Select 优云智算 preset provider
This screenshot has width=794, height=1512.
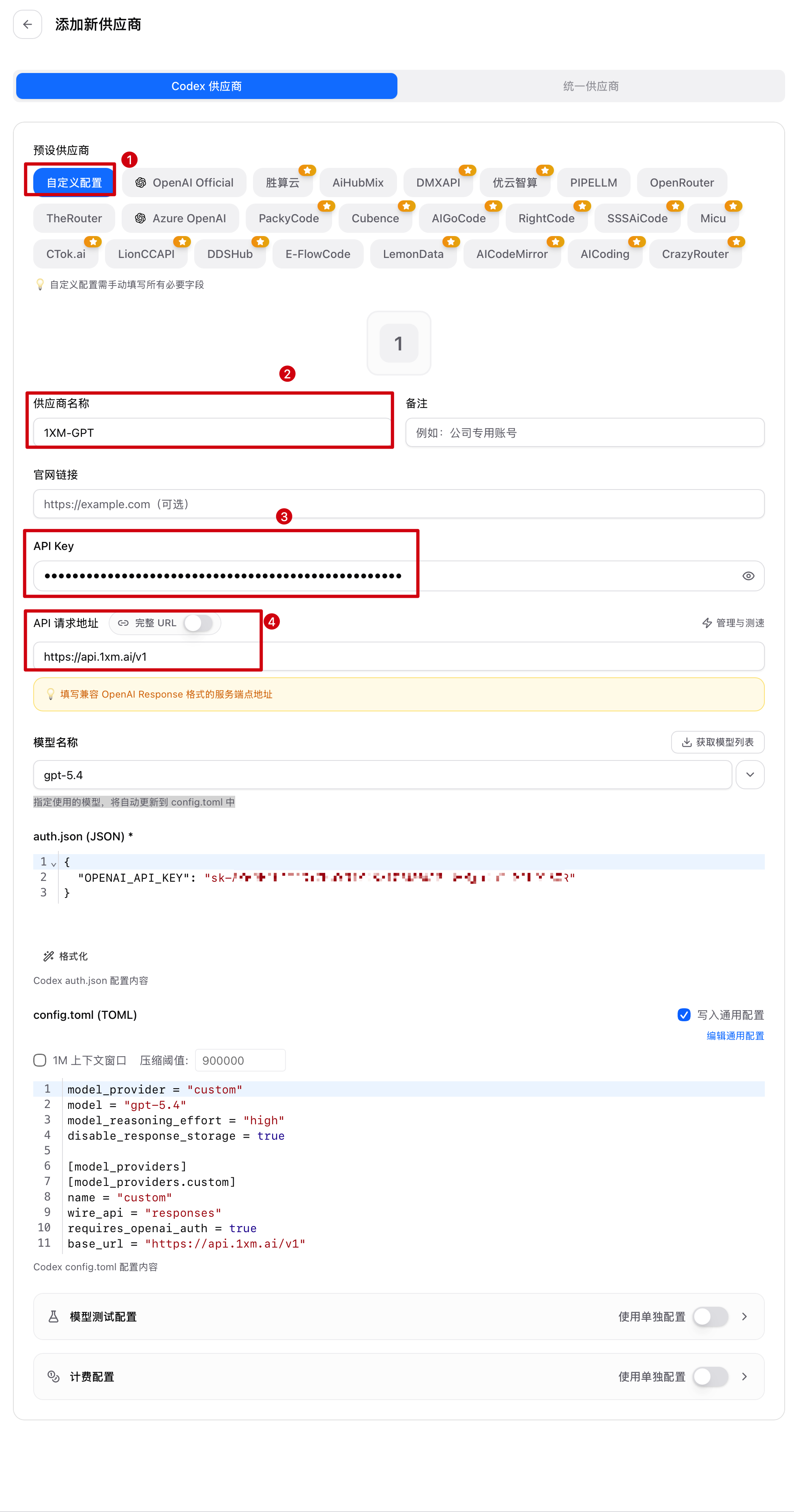pos(515,183)
